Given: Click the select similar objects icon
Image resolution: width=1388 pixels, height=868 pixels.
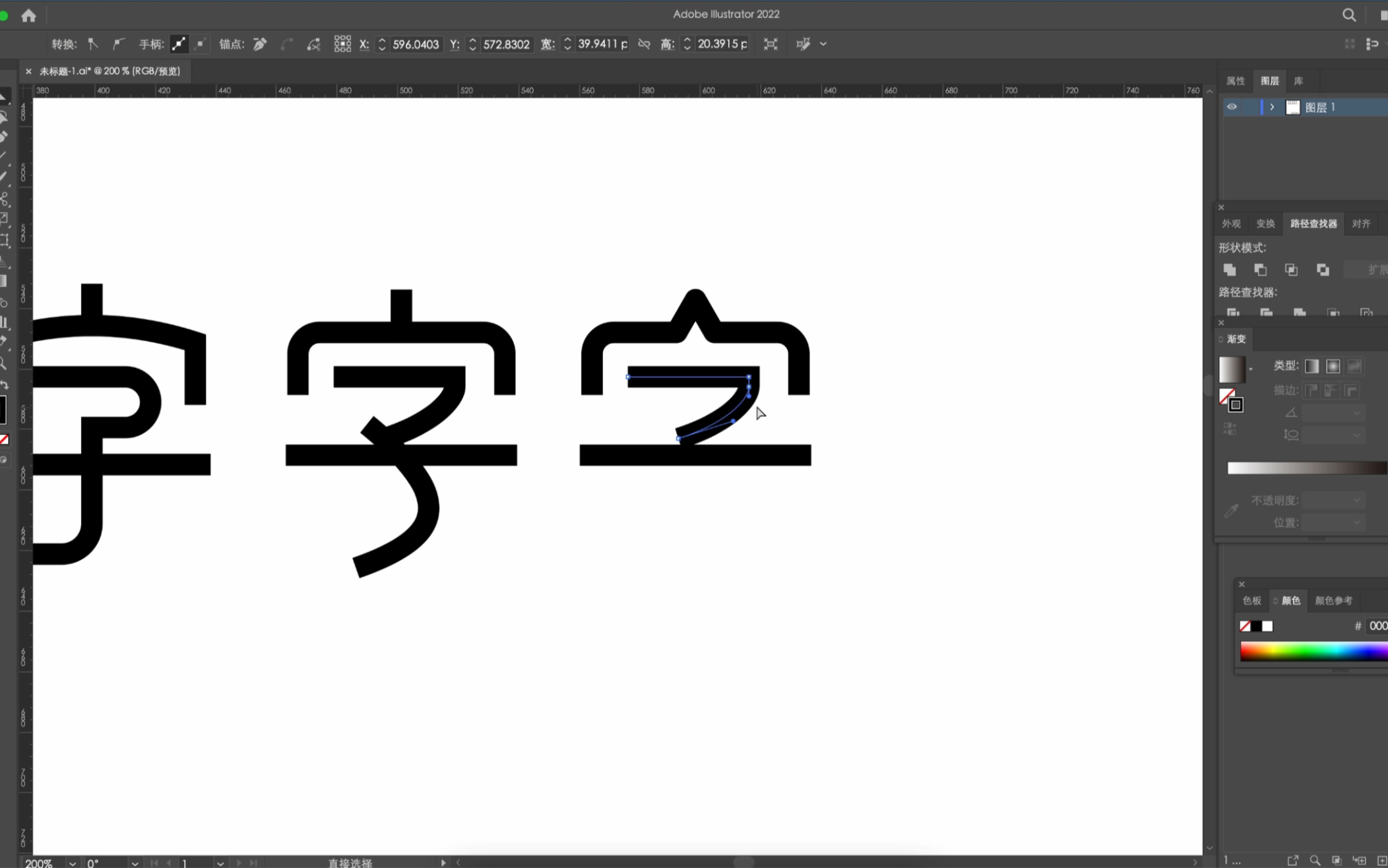Looking at the screenshot, I should 803,44.
